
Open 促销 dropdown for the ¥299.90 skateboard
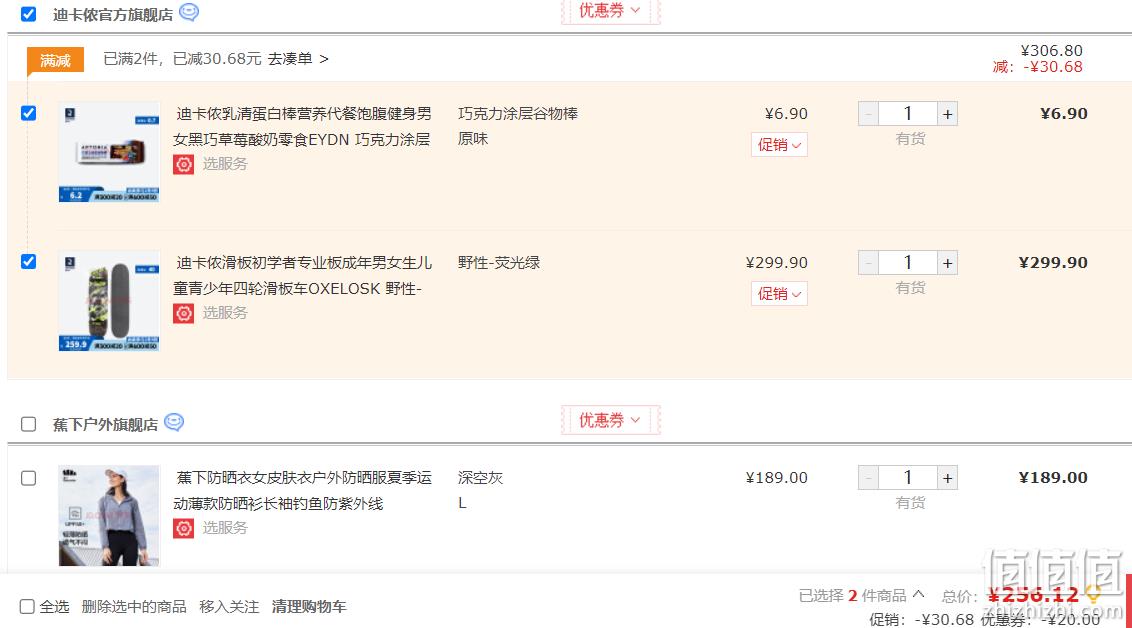tap(779, 294)
